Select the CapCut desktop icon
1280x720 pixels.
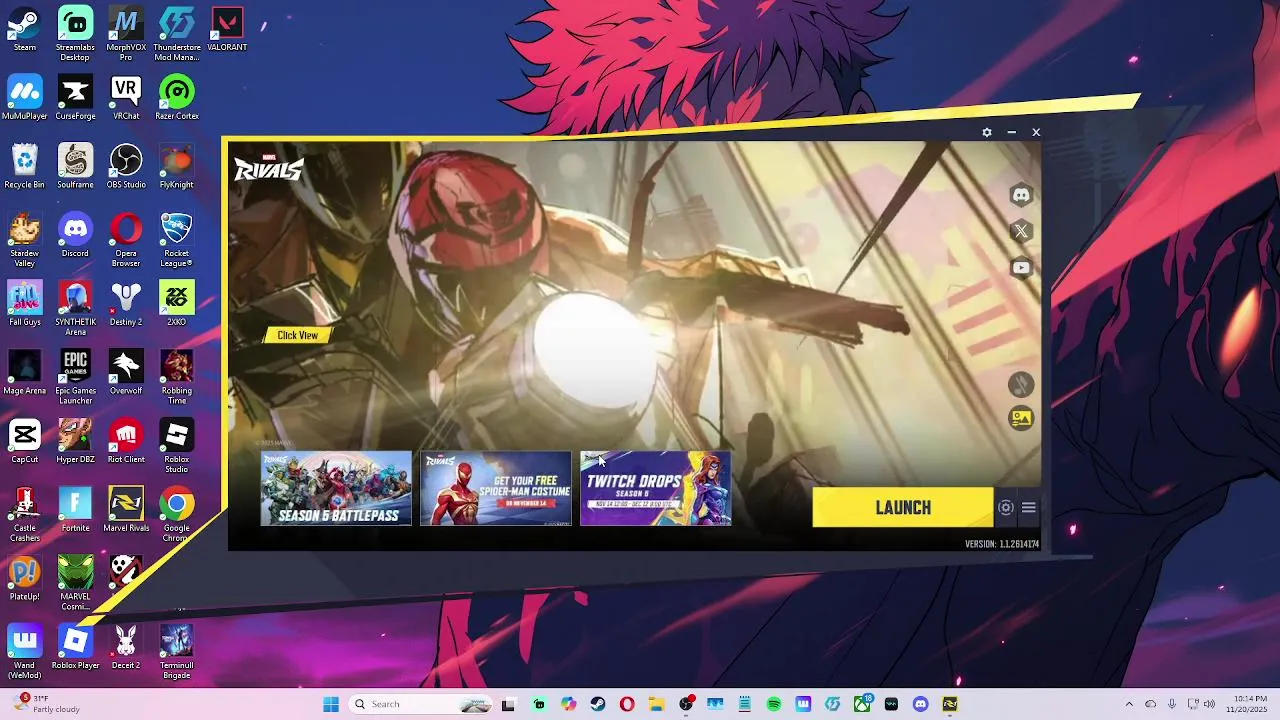coord(25,441)
